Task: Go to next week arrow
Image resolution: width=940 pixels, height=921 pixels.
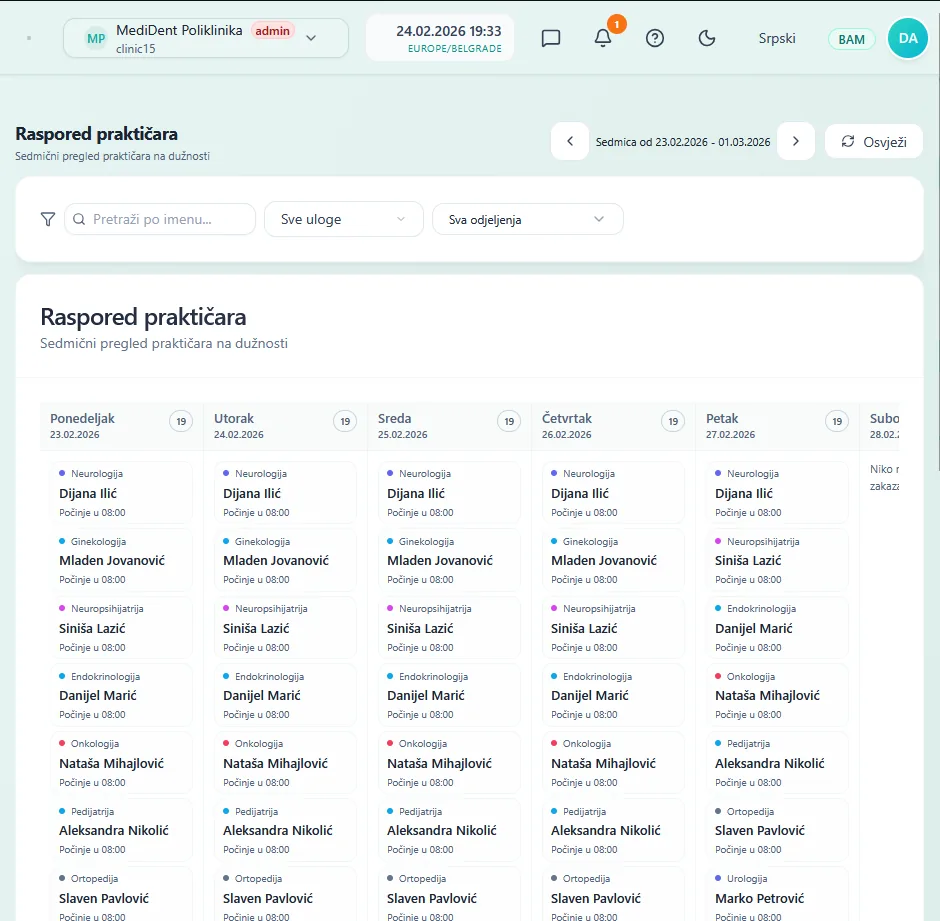Action: click(x=796, y=142)
